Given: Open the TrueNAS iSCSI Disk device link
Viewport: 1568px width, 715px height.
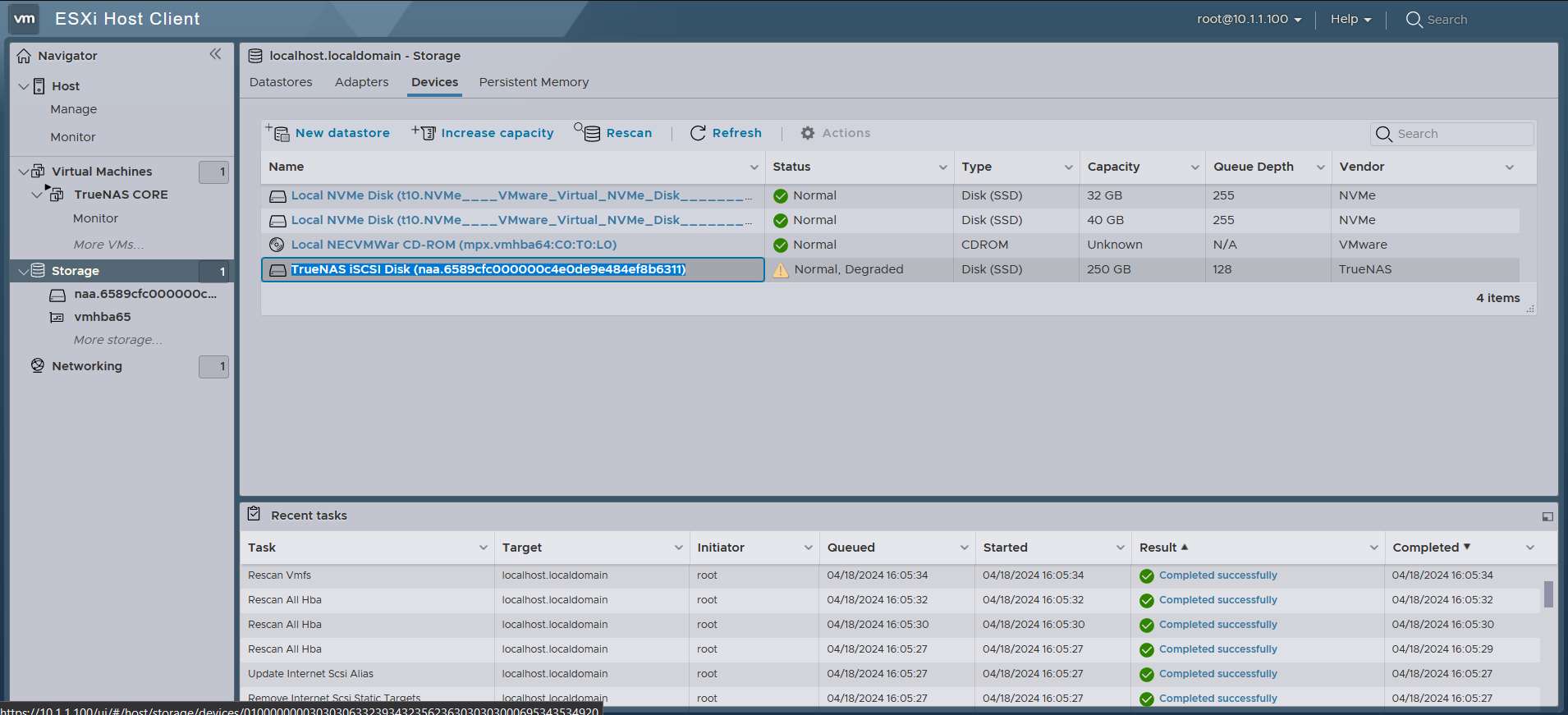Looking at the screenshot, I should [x=488, y=269].
